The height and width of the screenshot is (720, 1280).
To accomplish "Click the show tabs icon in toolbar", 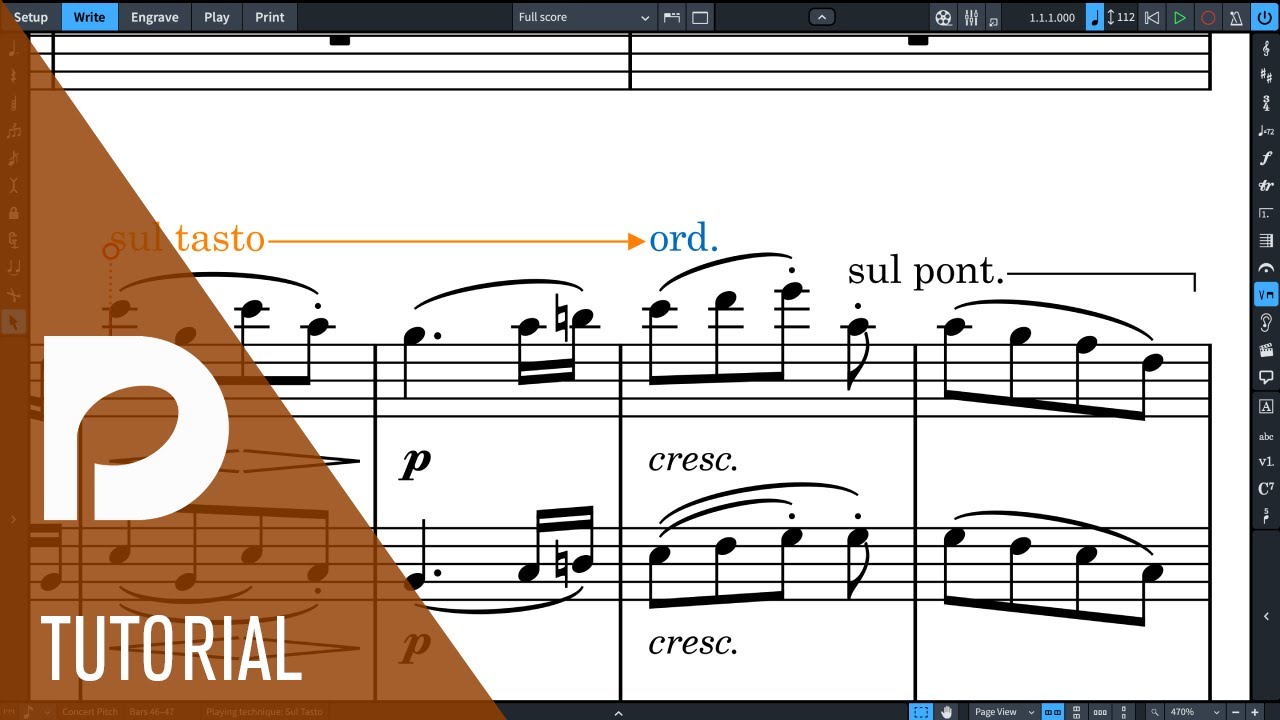I will point(672,17).
